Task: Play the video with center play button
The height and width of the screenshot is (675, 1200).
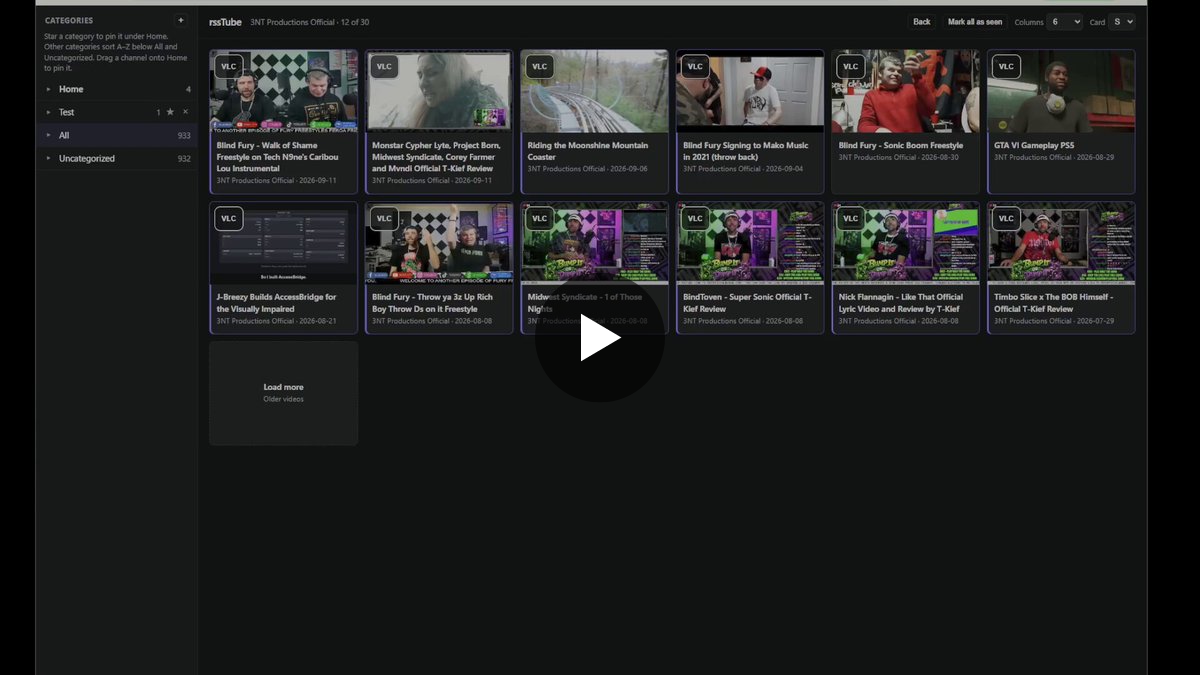Action: [x=600, y=338]
